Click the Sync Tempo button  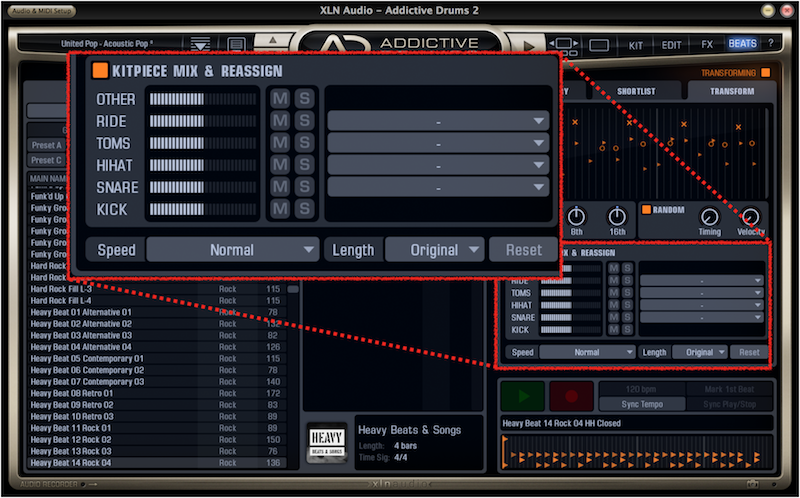coord(642,404)
